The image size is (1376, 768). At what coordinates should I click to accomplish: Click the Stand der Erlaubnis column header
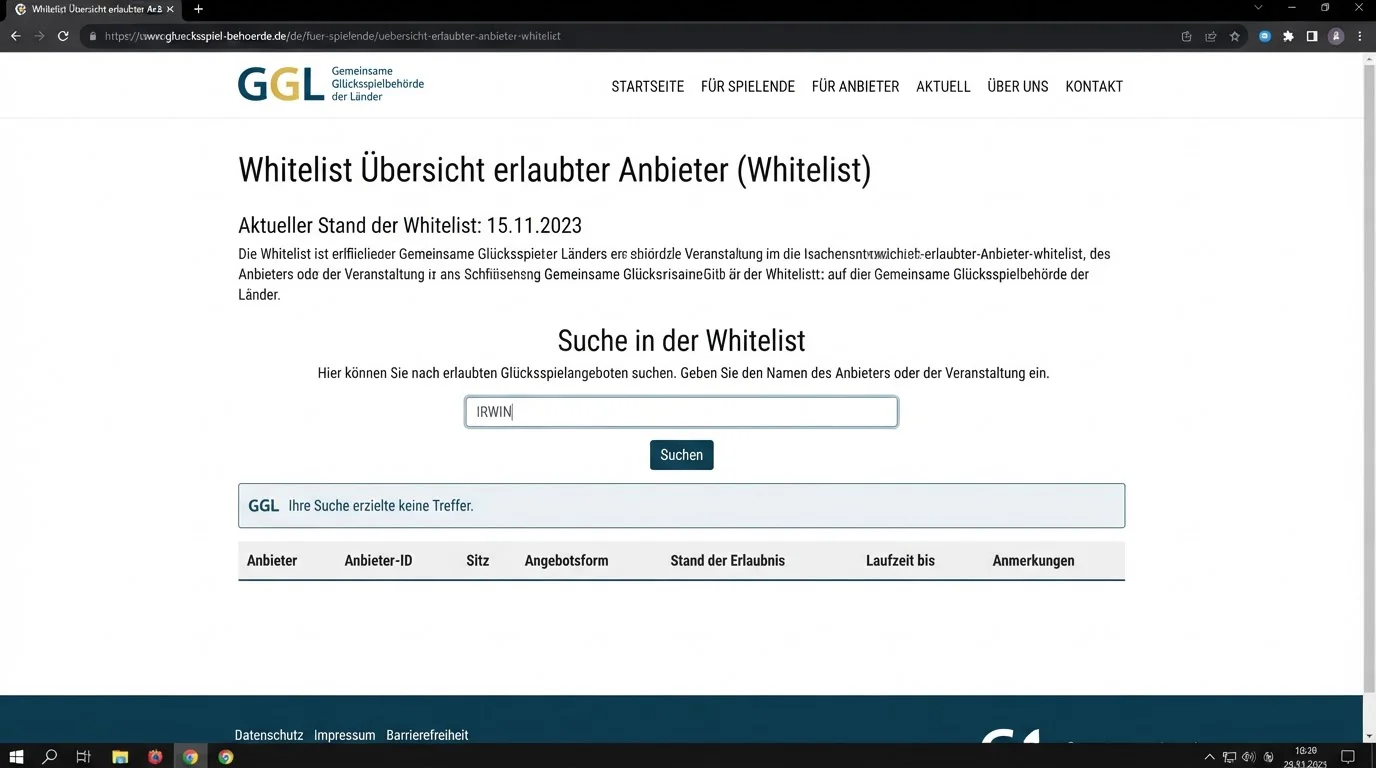point(728,561)
